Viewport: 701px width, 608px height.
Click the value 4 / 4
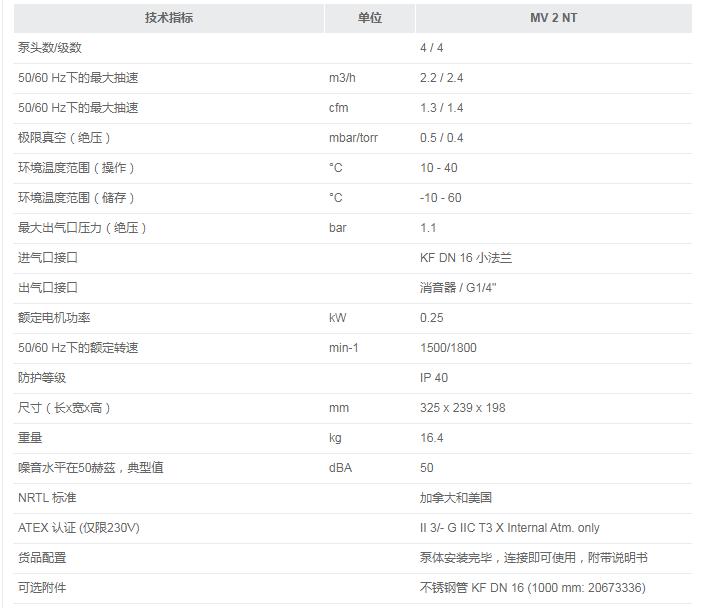pyautogui.click(x=431, y=48)
